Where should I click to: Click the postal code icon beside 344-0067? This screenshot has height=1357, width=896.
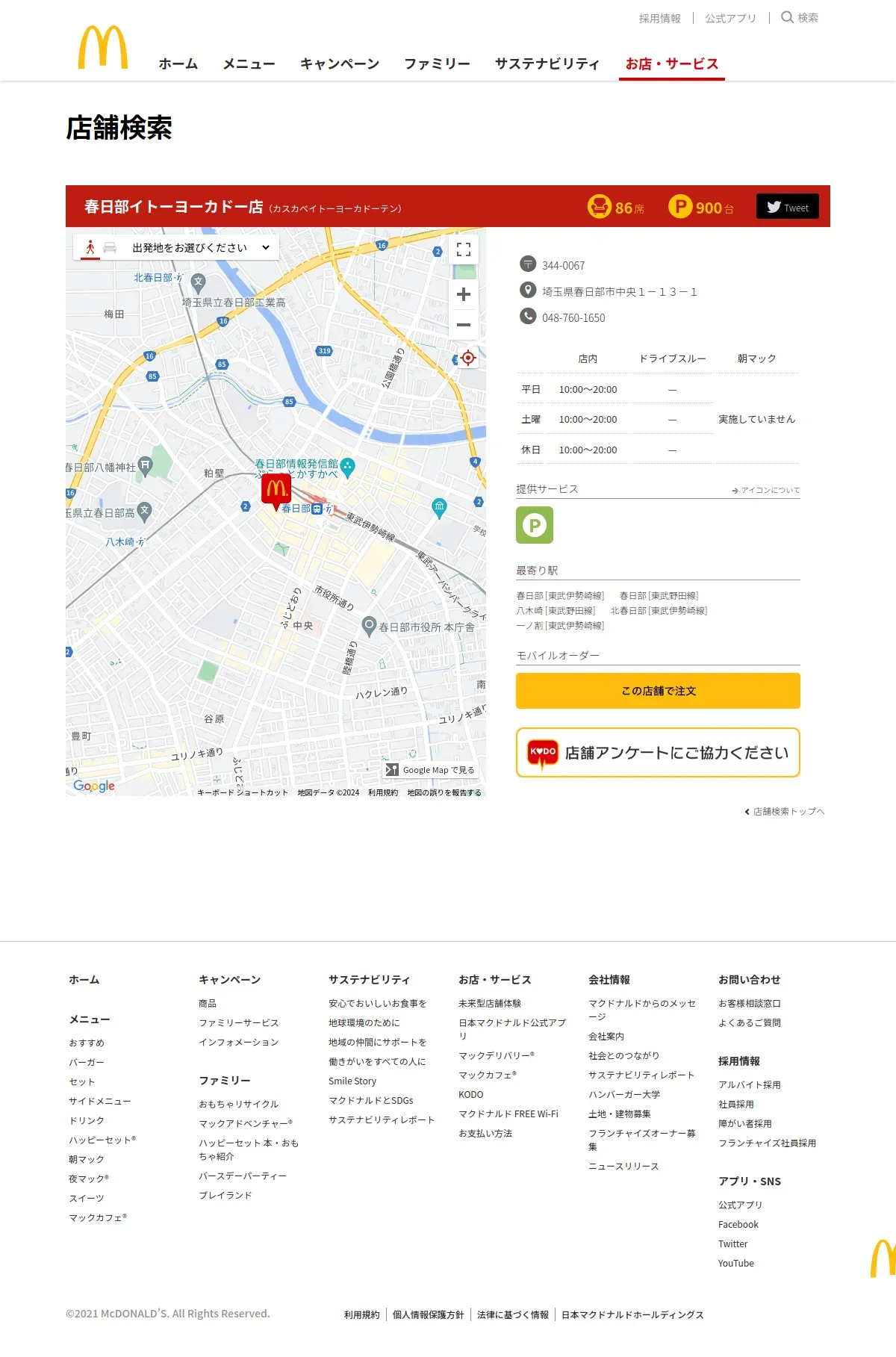pyautogui.click(x=528, y=264)
